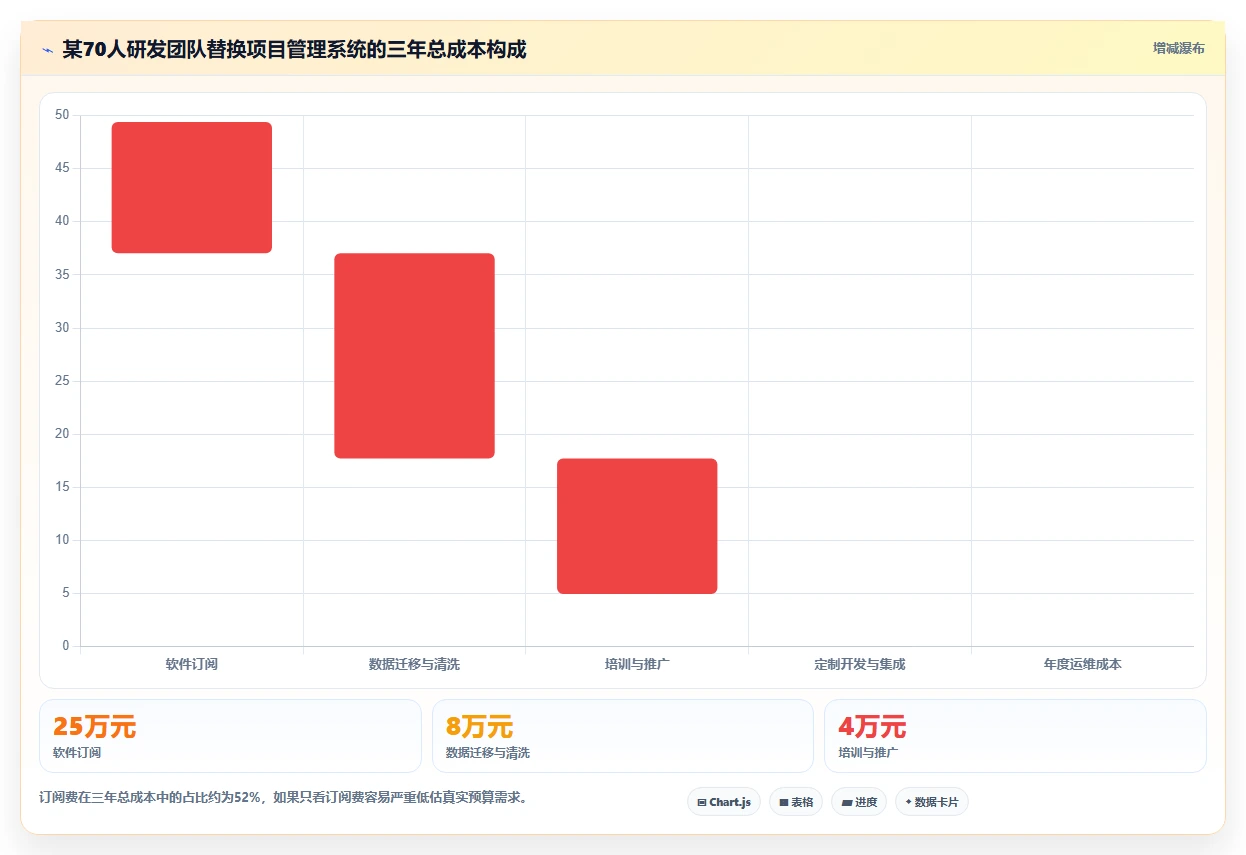
Task: Click the y-axis value 0
Action: [x=66, y=646]
